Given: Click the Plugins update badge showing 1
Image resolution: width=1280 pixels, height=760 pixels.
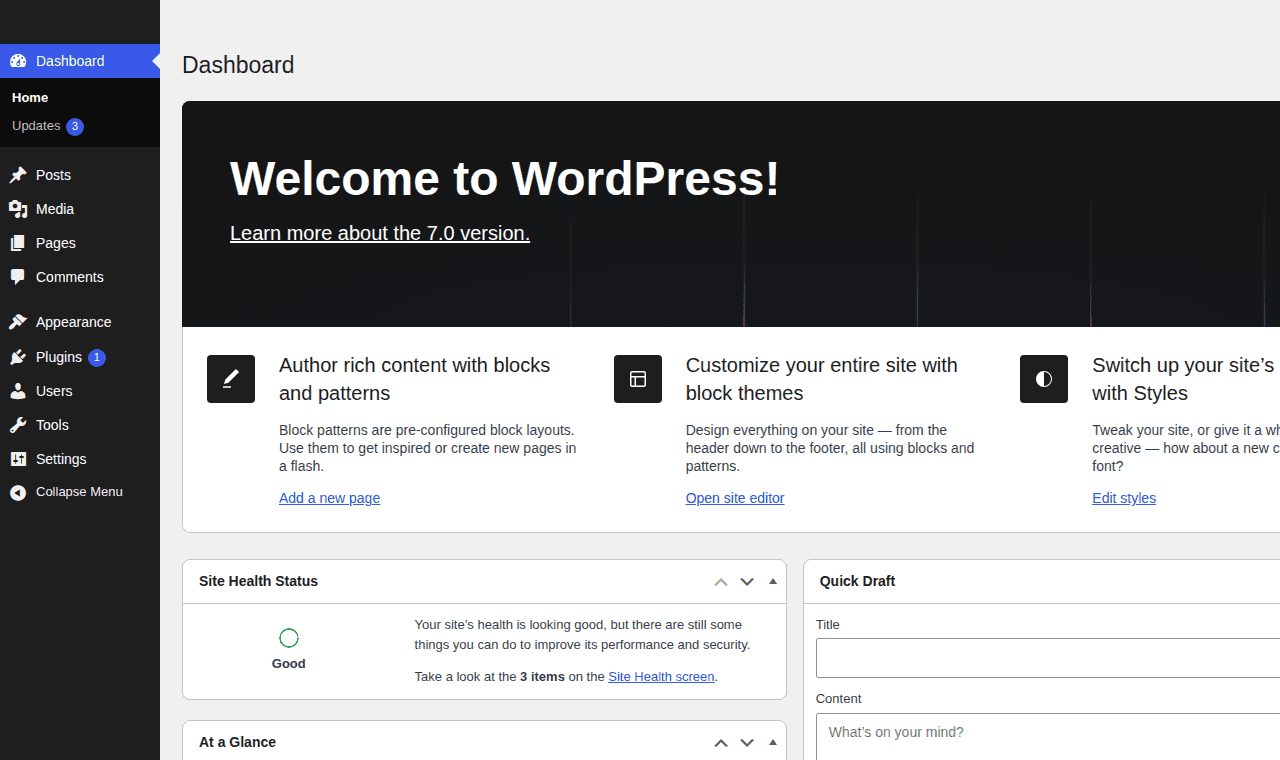Looking at the screenshot, I should click(x=97, y=358).
